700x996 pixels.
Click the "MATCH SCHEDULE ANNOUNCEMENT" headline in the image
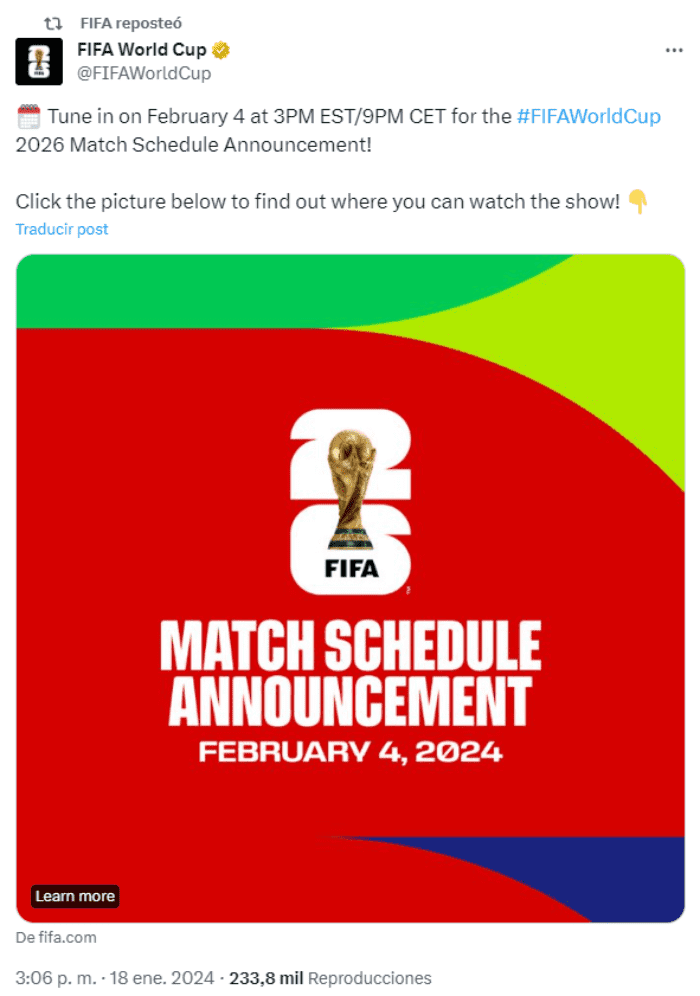tap(350, 673)
